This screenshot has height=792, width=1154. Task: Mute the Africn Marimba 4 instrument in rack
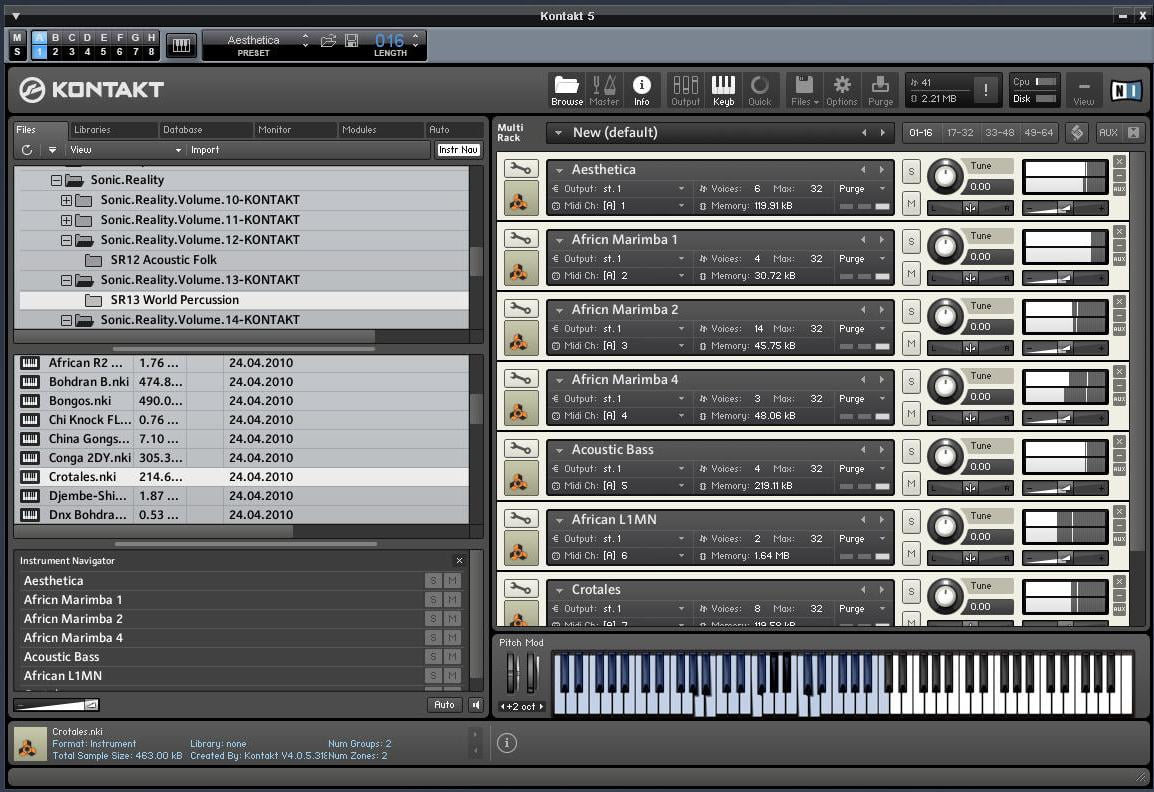[911, 413]
